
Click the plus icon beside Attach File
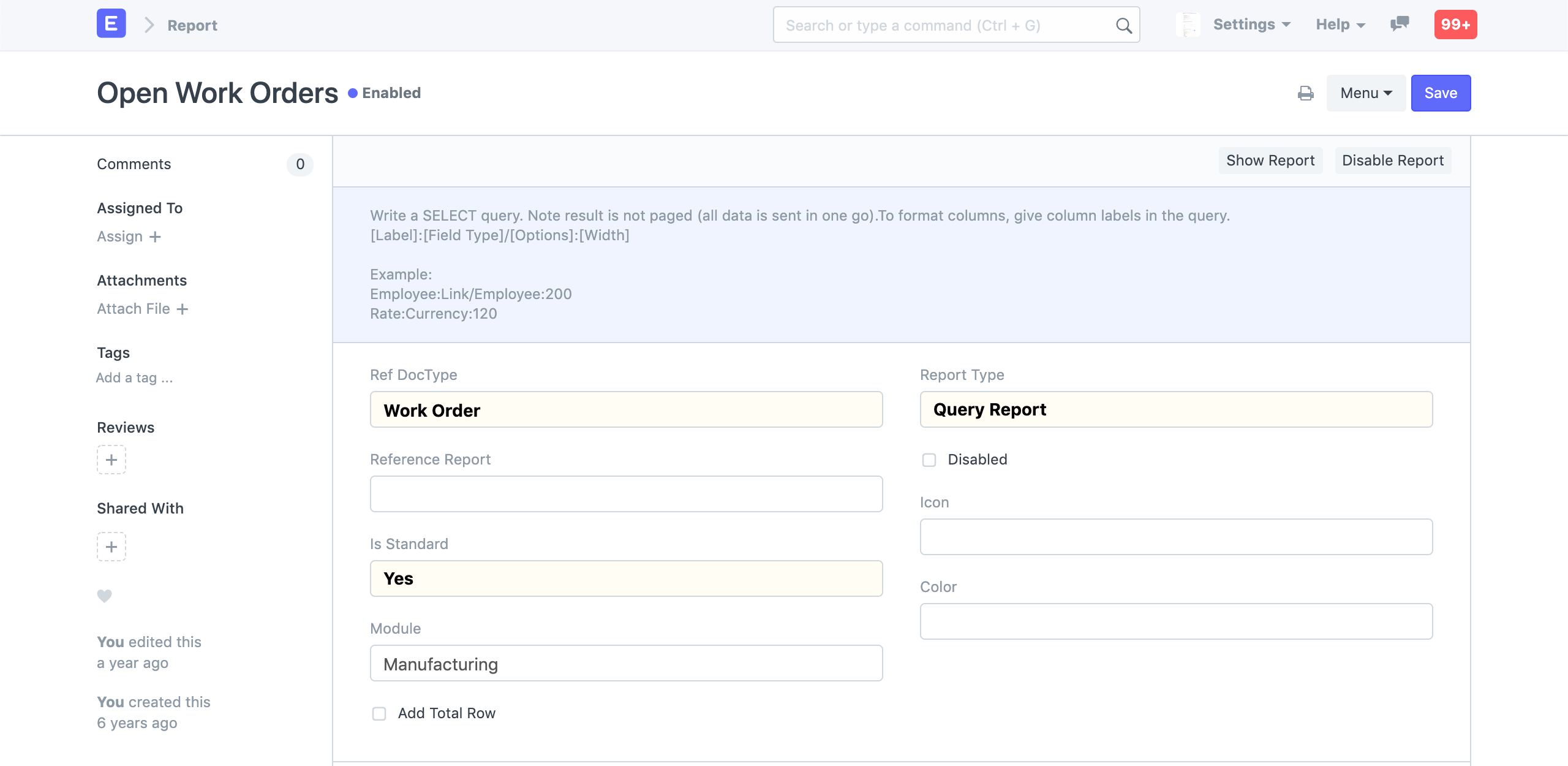[183, 309]
